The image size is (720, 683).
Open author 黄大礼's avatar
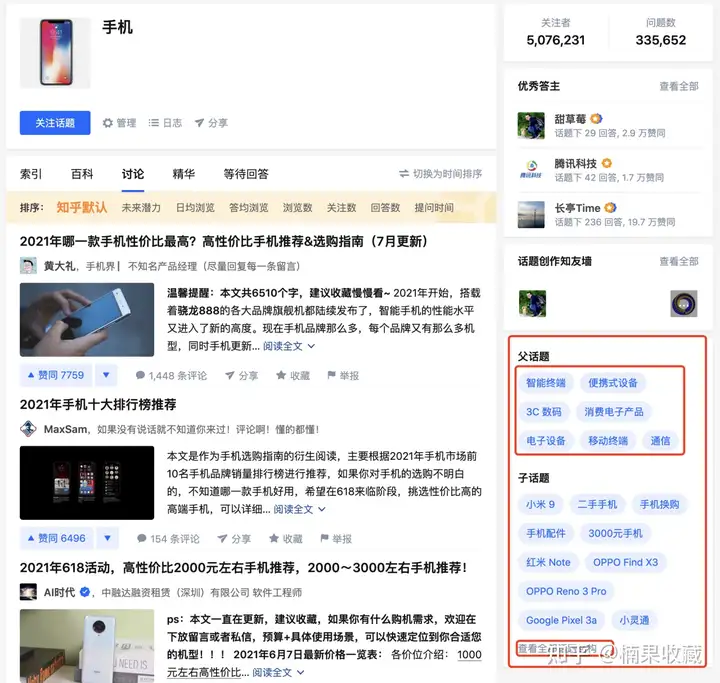pos(28,266)
